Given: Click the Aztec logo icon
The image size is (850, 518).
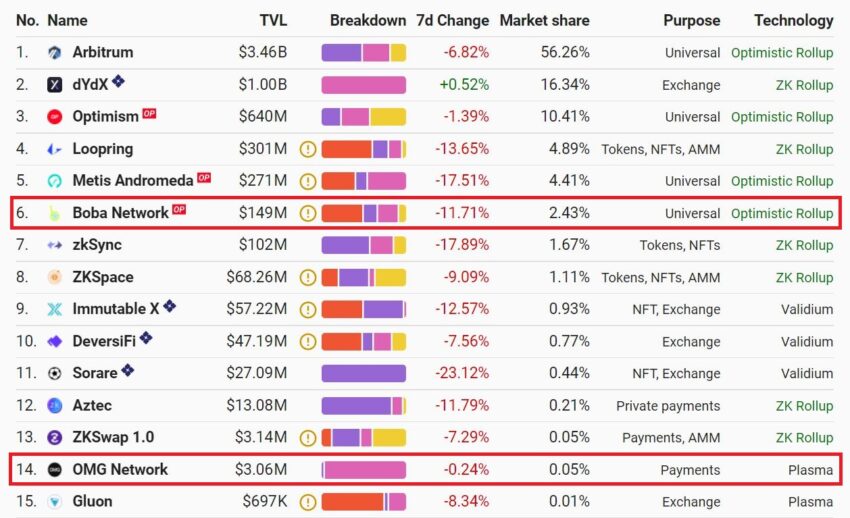Looking at the screenshot, I should click(x=54, y=405).
